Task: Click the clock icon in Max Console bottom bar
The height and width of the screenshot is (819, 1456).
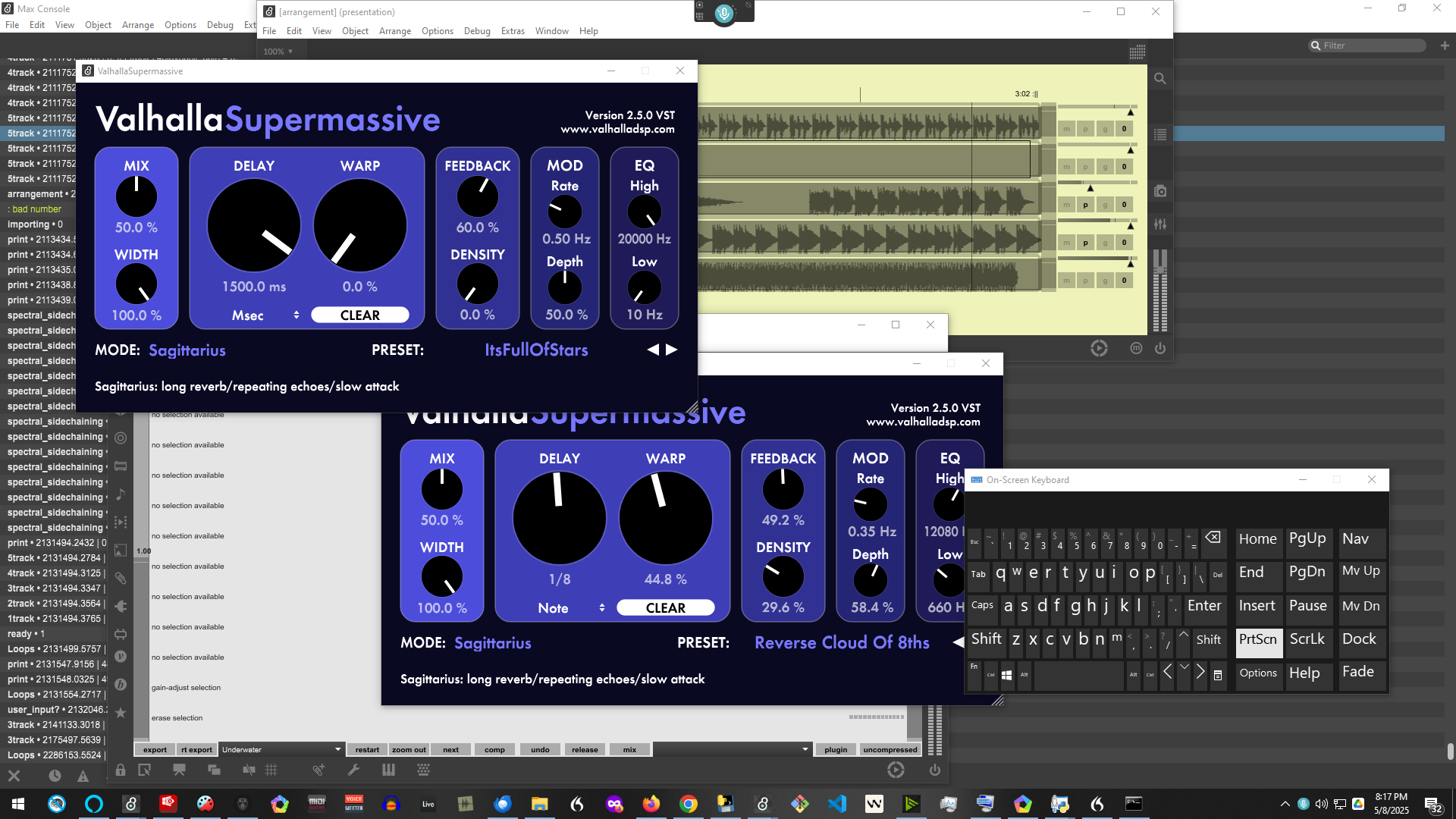Action: pyautogui.click(x=55, y=776)
